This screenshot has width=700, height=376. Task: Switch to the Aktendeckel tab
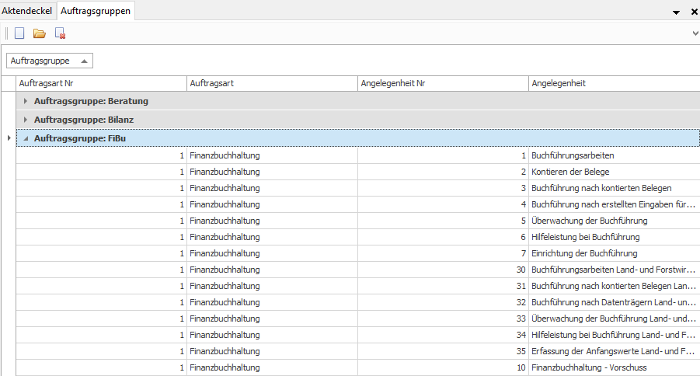click(x=27, y=11)
